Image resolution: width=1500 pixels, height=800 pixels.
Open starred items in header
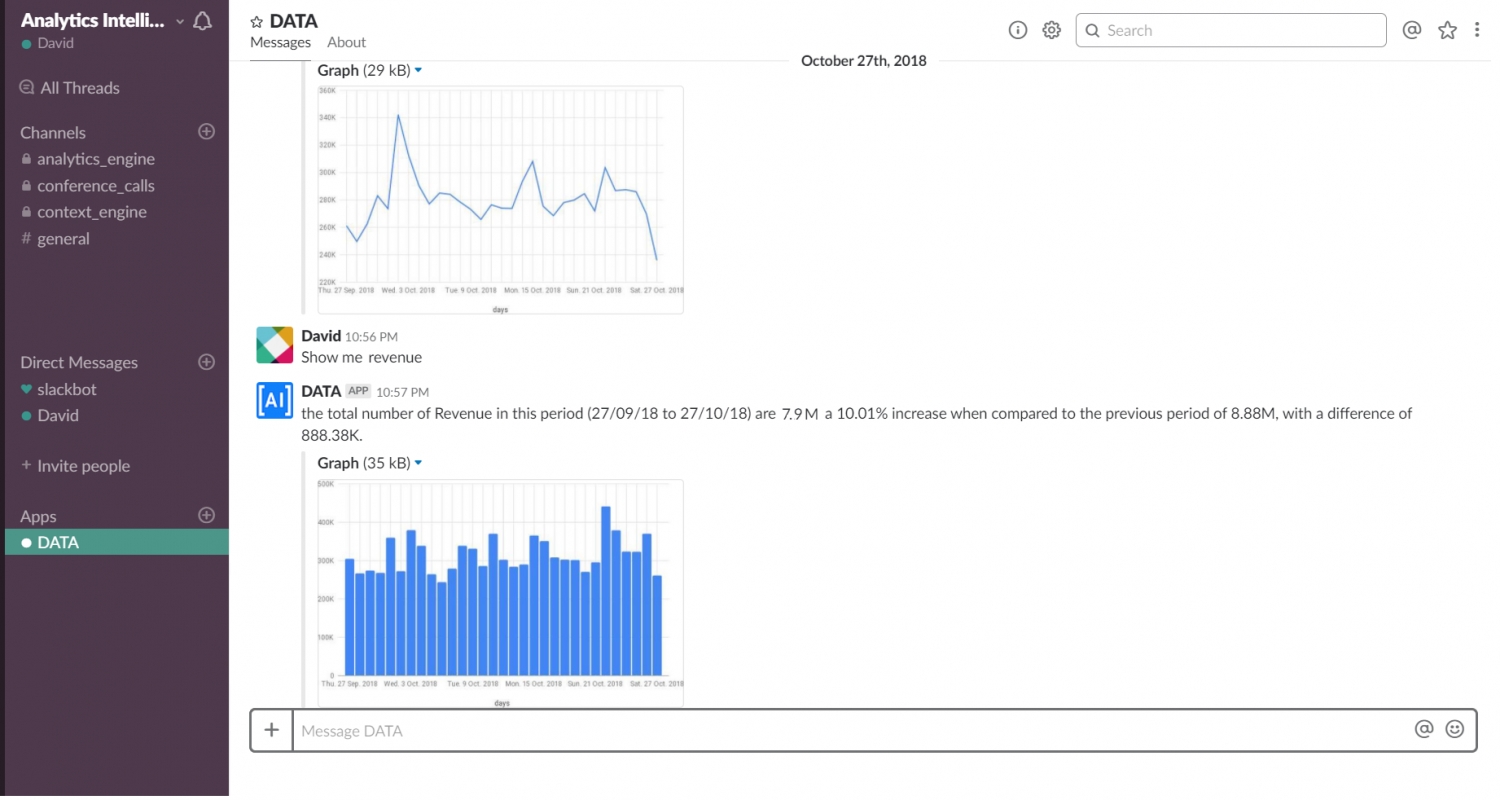1447,30
